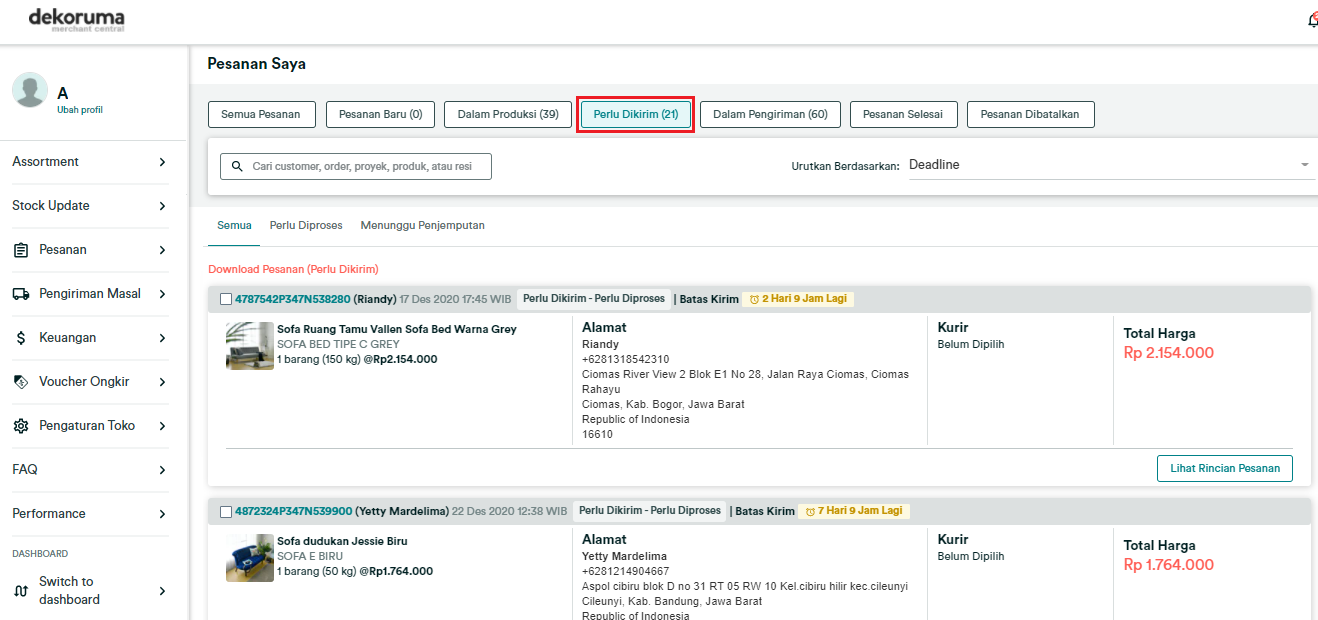Image resolution: width=1318 pixels, height=620 pixels.
Task: Click into the customer/order search field
Action: (x=356, y=166)
